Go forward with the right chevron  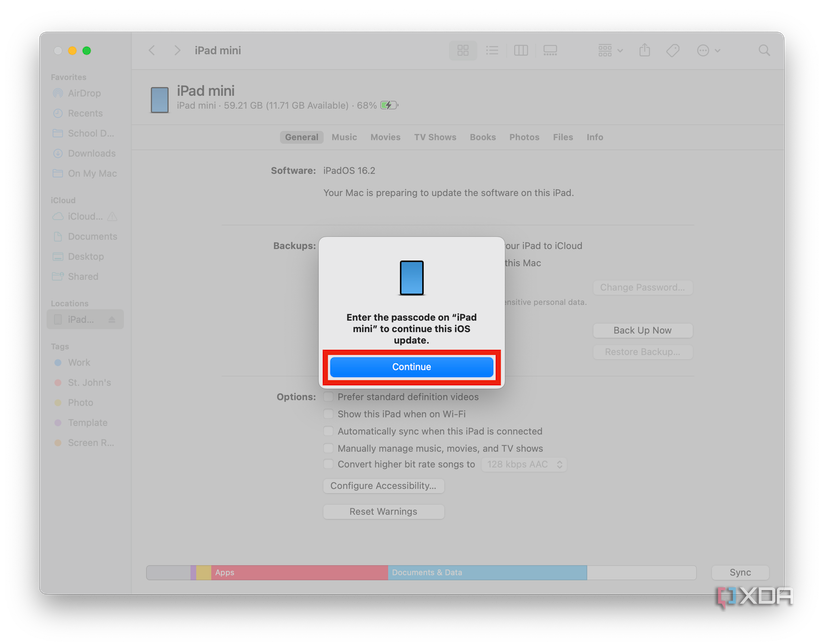(x=177, y=51)
